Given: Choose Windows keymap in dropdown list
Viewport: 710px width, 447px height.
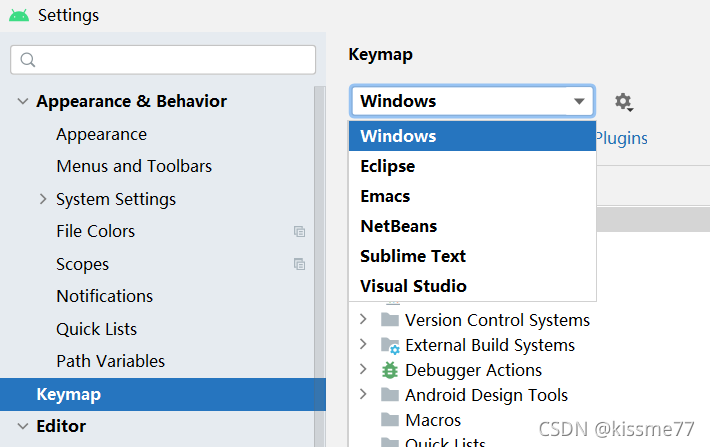Looking at the screenshot, I should 472,136.
